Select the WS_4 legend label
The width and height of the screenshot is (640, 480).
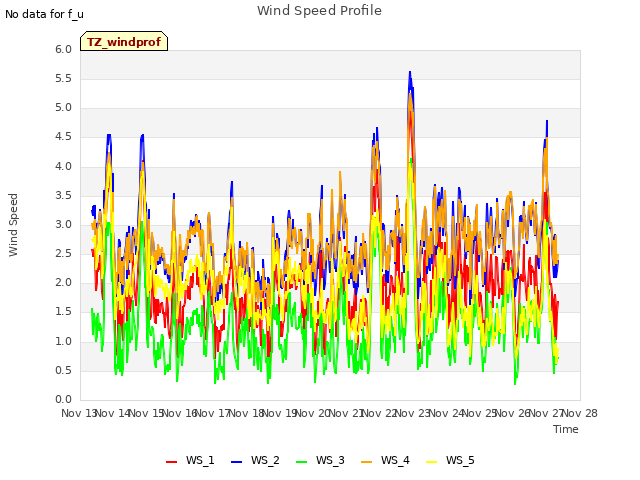pos(395,460)
